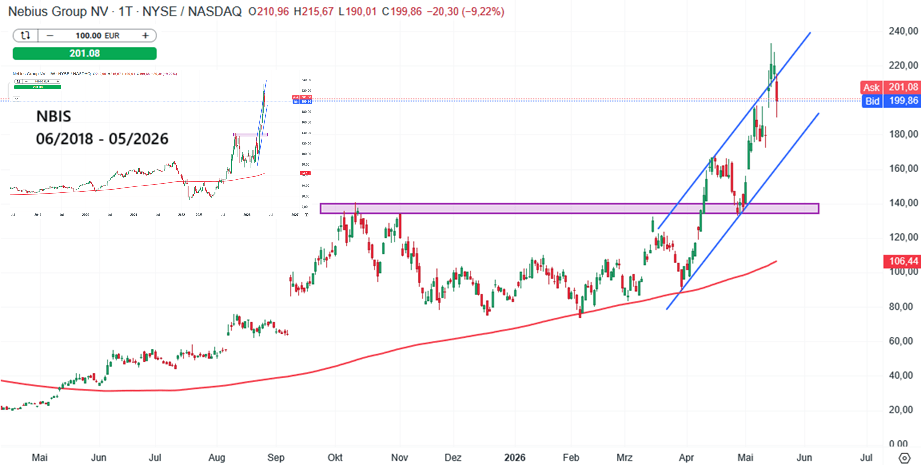Click the 220,00 price axis label

coord(902,65)
